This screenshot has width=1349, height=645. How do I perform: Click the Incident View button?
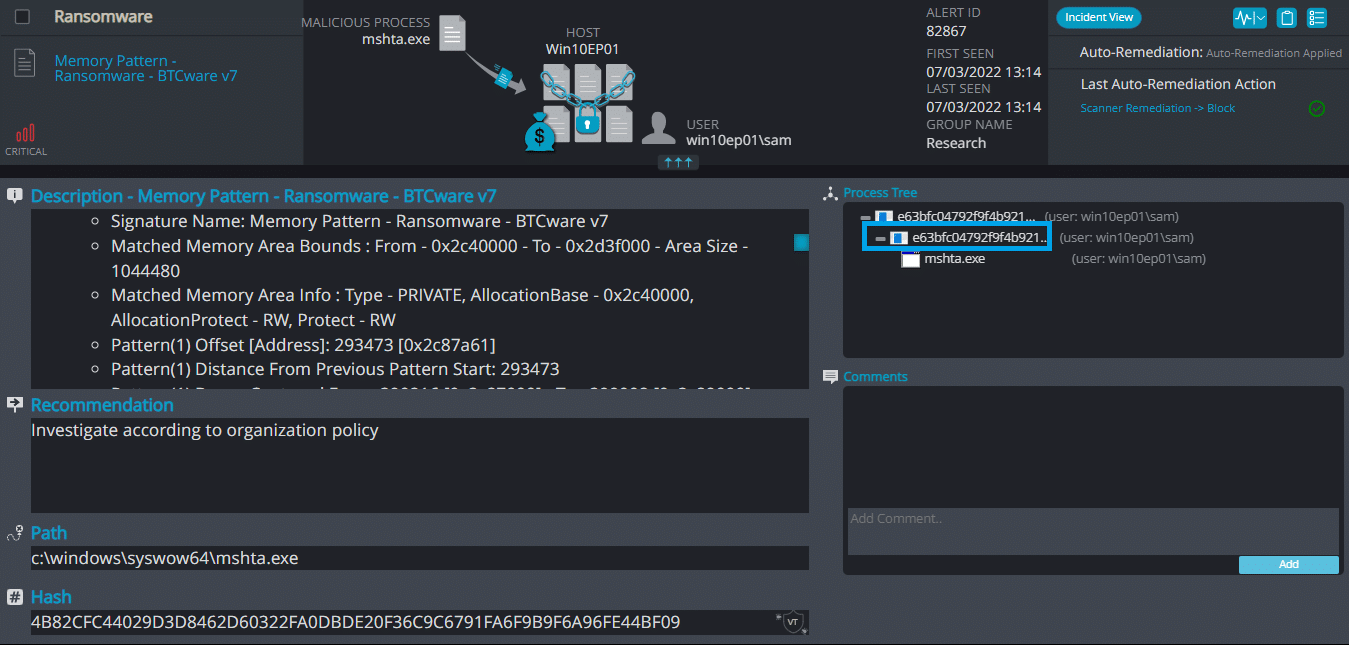point(1099,17)
